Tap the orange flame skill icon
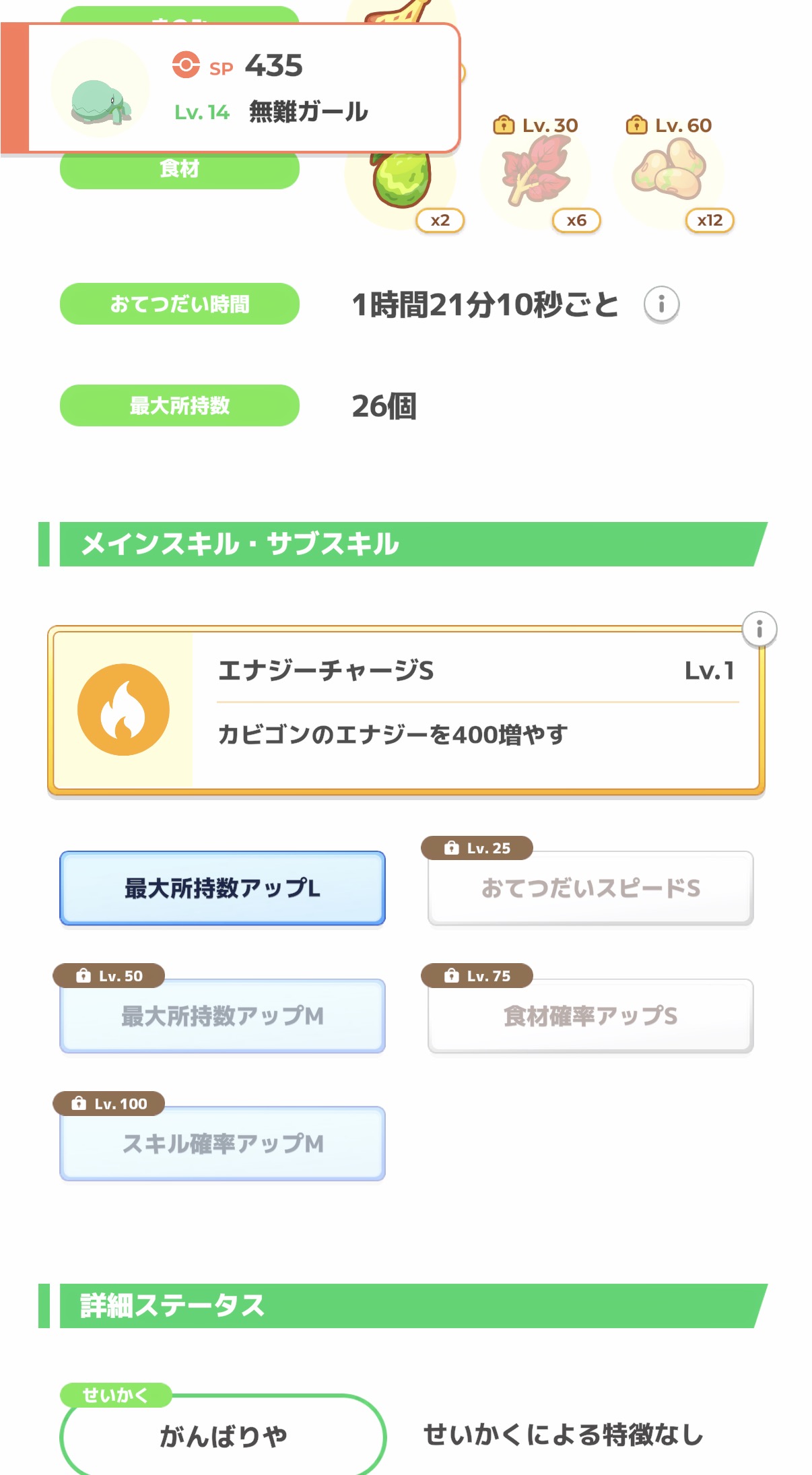Screen dimensions: 812x1475 click(x=123, y=709)
